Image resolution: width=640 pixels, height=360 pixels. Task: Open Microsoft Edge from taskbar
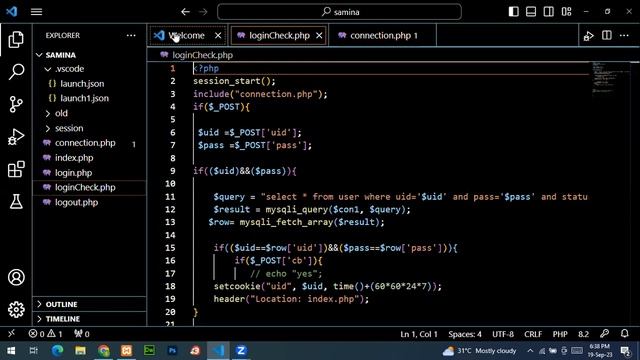58,351
